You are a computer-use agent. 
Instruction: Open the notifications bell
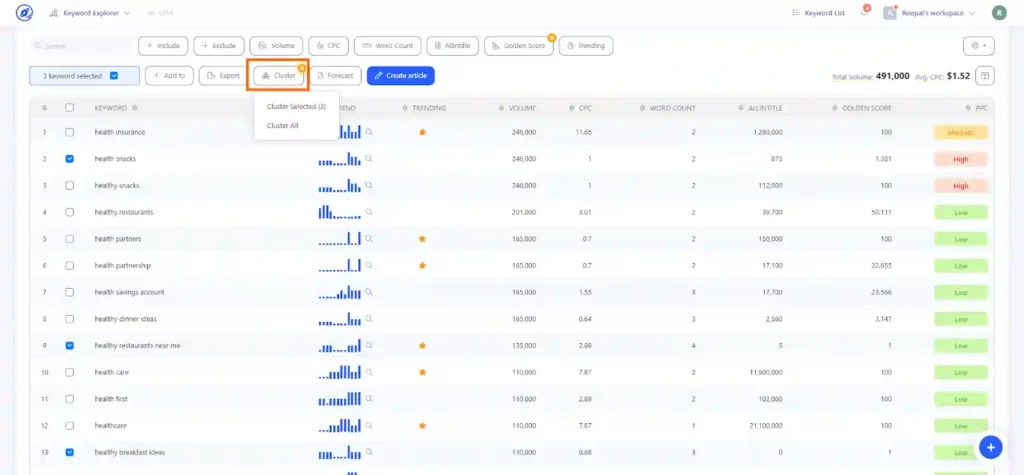pyautogui.click(x=865, y=13)
